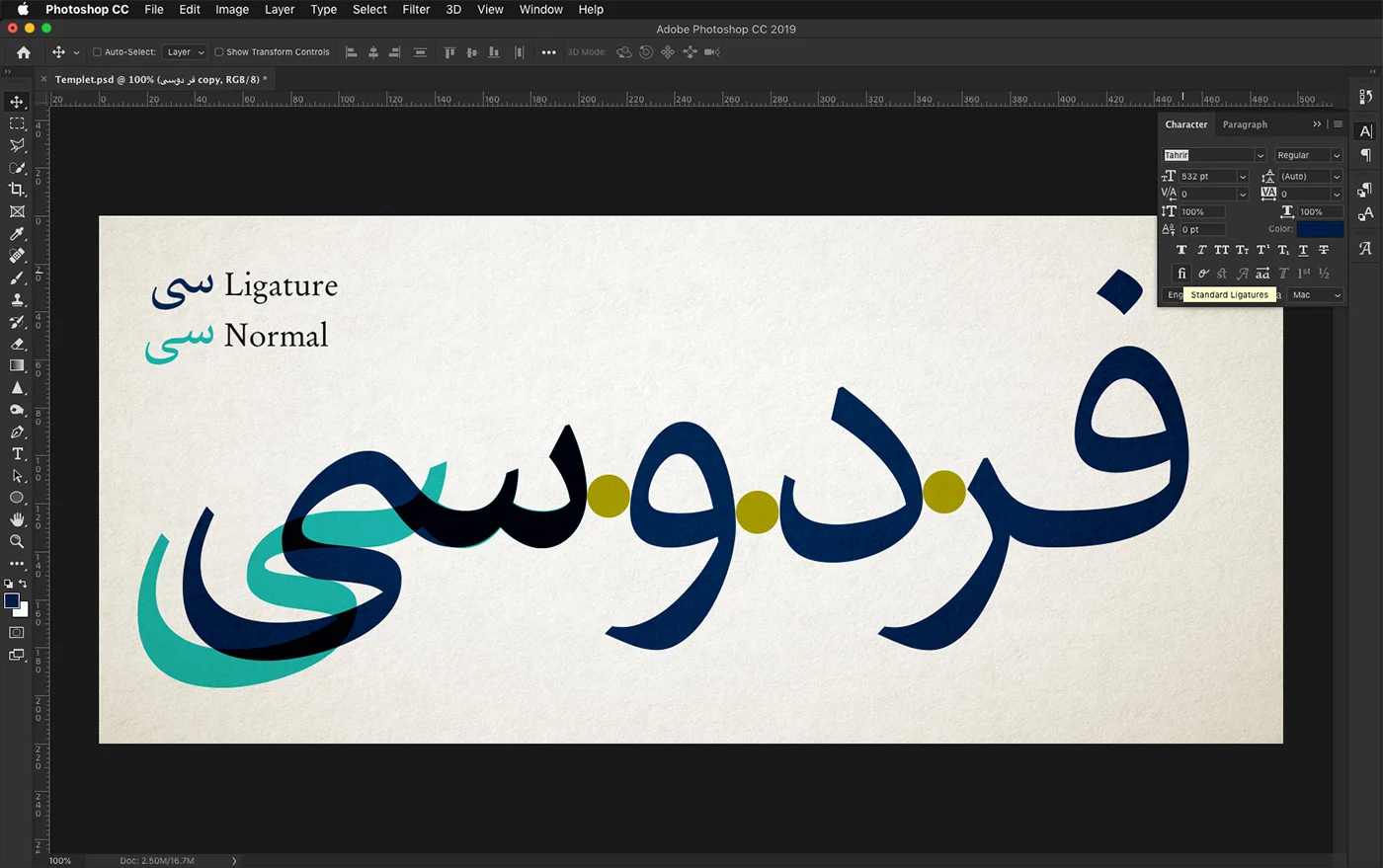Viewport: 1383px width, 868px height.
Task: Enable Show Transform Controls checkbox
Action: (x=219, y=52)
